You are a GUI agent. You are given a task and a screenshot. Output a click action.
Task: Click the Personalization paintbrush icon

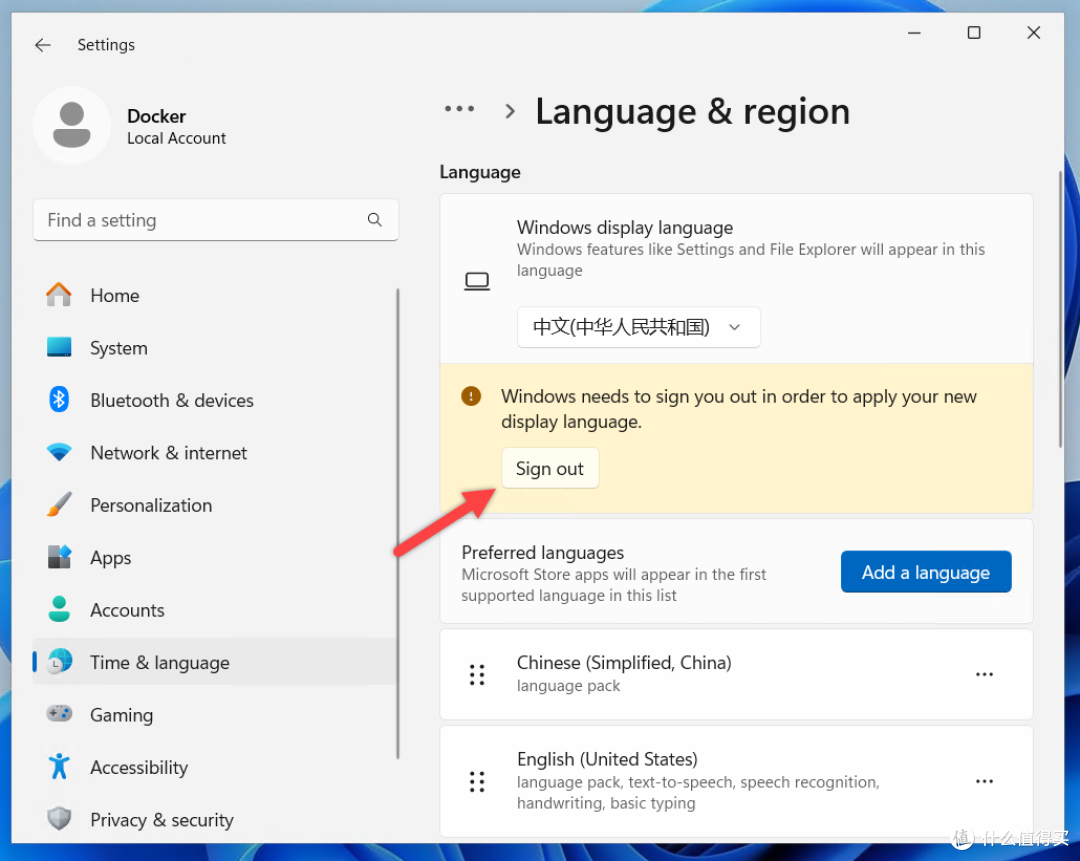pos(59,505)
